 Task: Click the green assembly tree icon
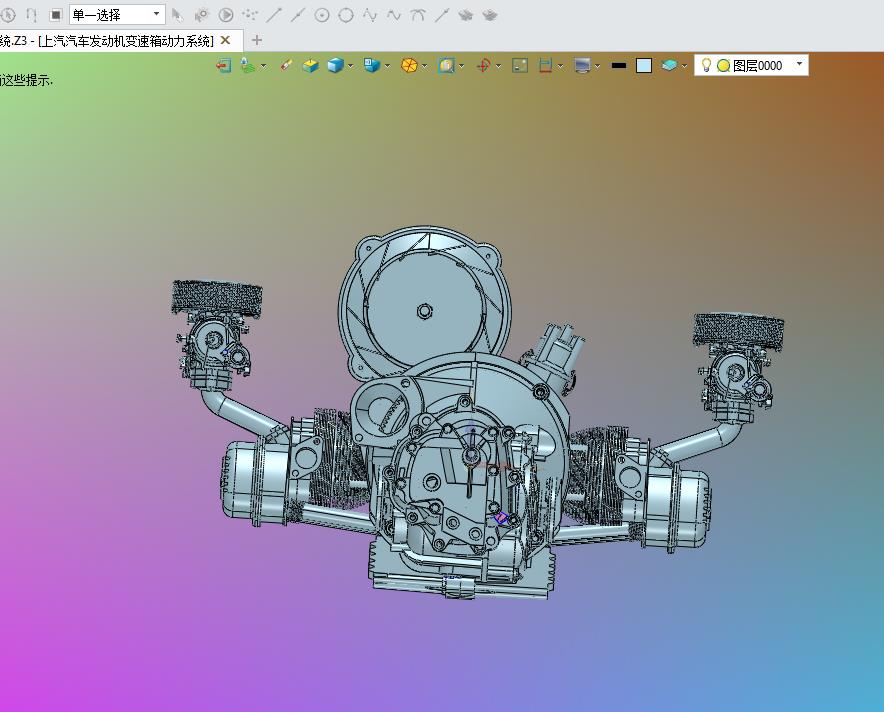click(247, 65)
